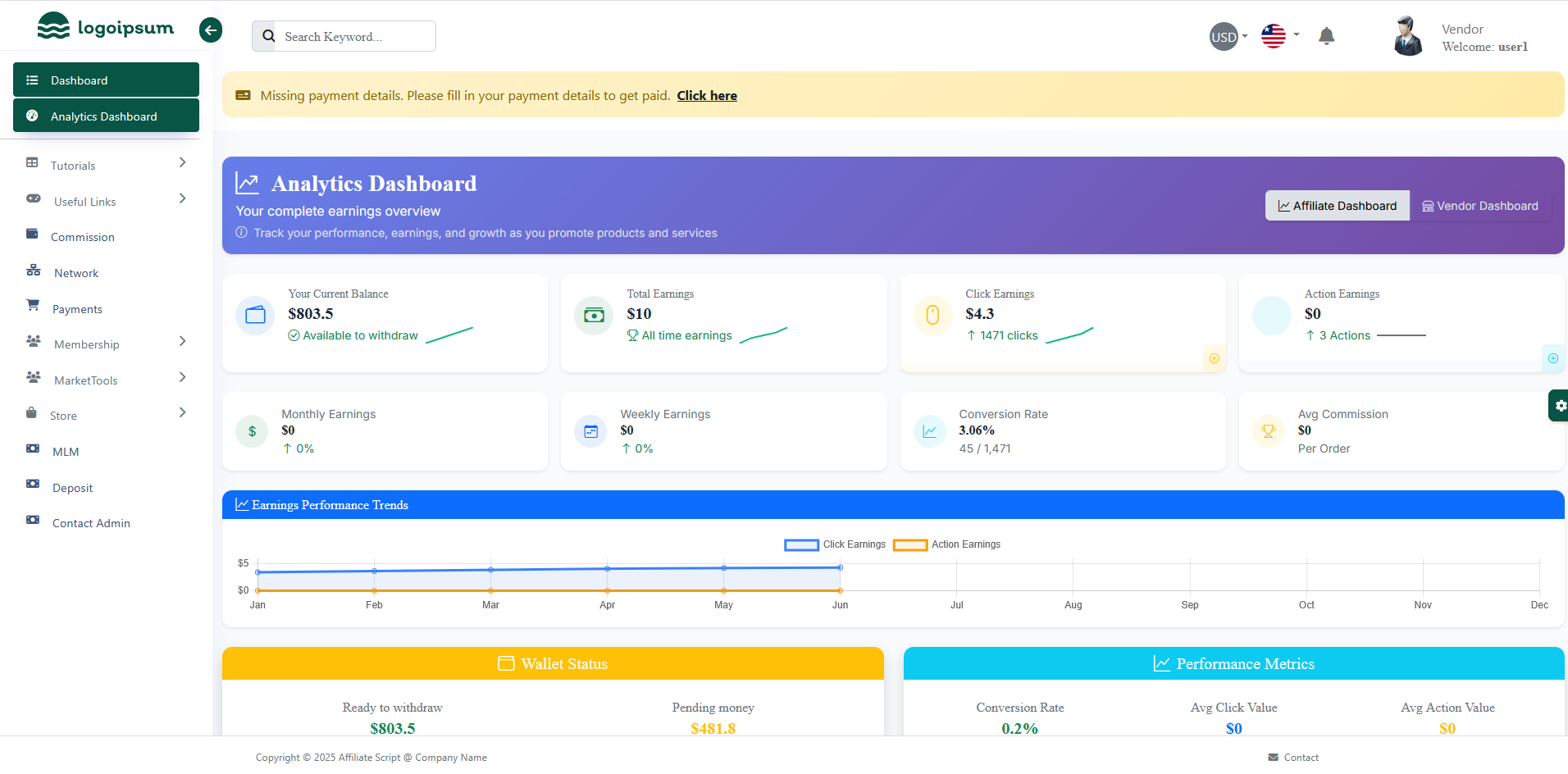Expand the Membership sidebar menu

pyautogui.click(x=106, y=344)
